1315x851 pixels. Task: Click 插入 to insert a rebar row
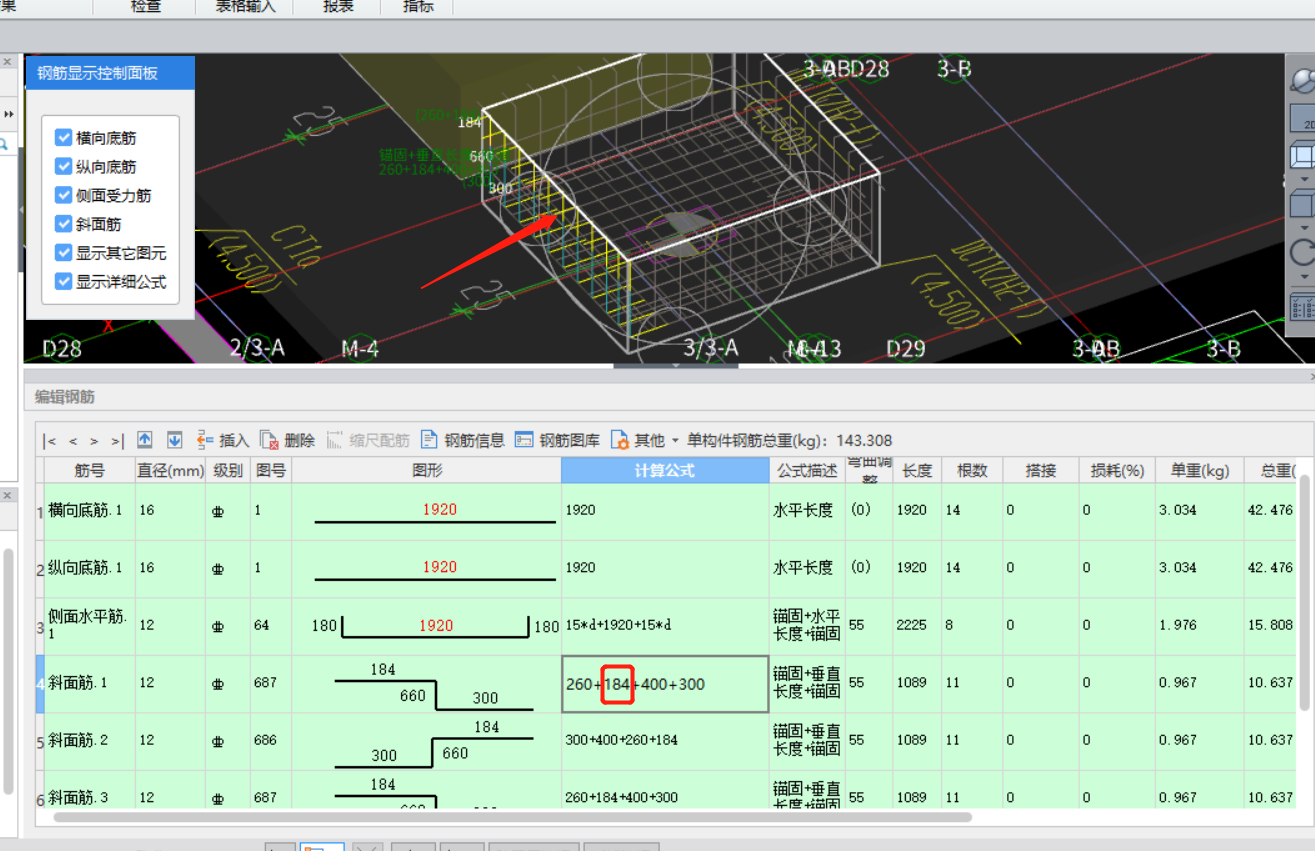[x=223, y=440]
